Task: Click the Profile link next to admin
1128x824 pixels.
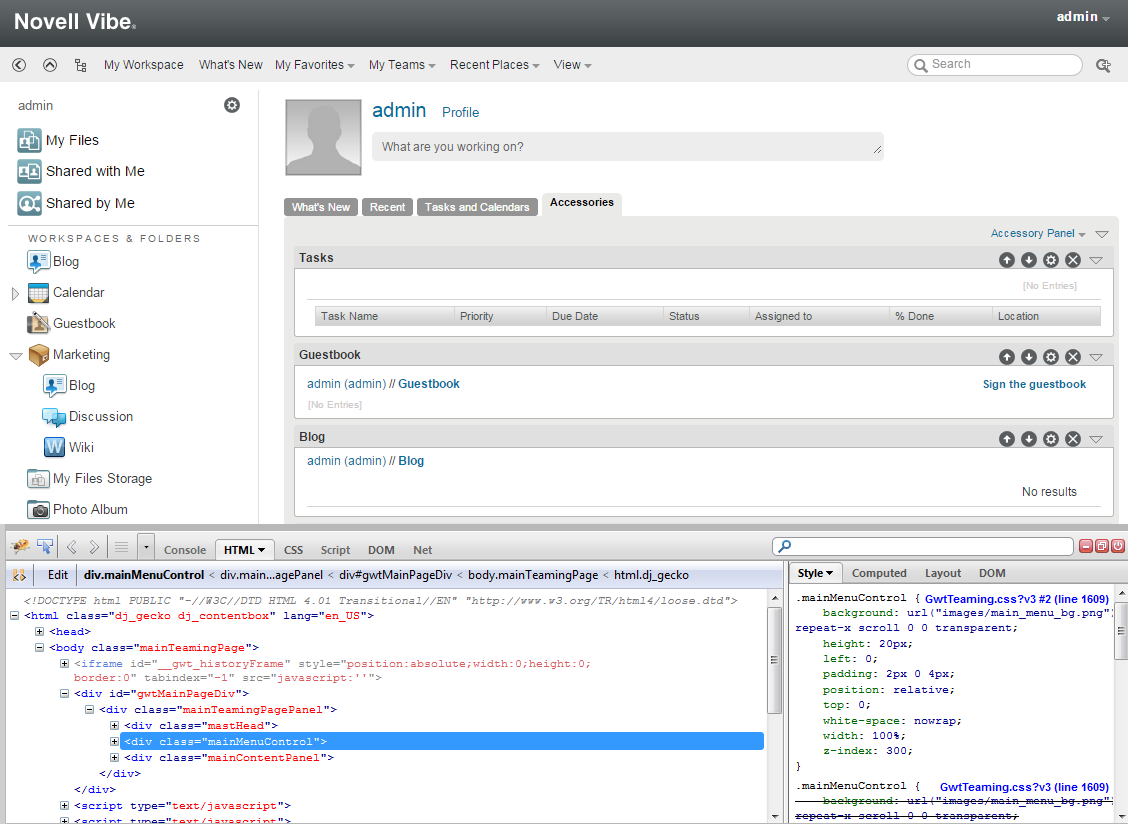Action: click(x=460, y=112)
